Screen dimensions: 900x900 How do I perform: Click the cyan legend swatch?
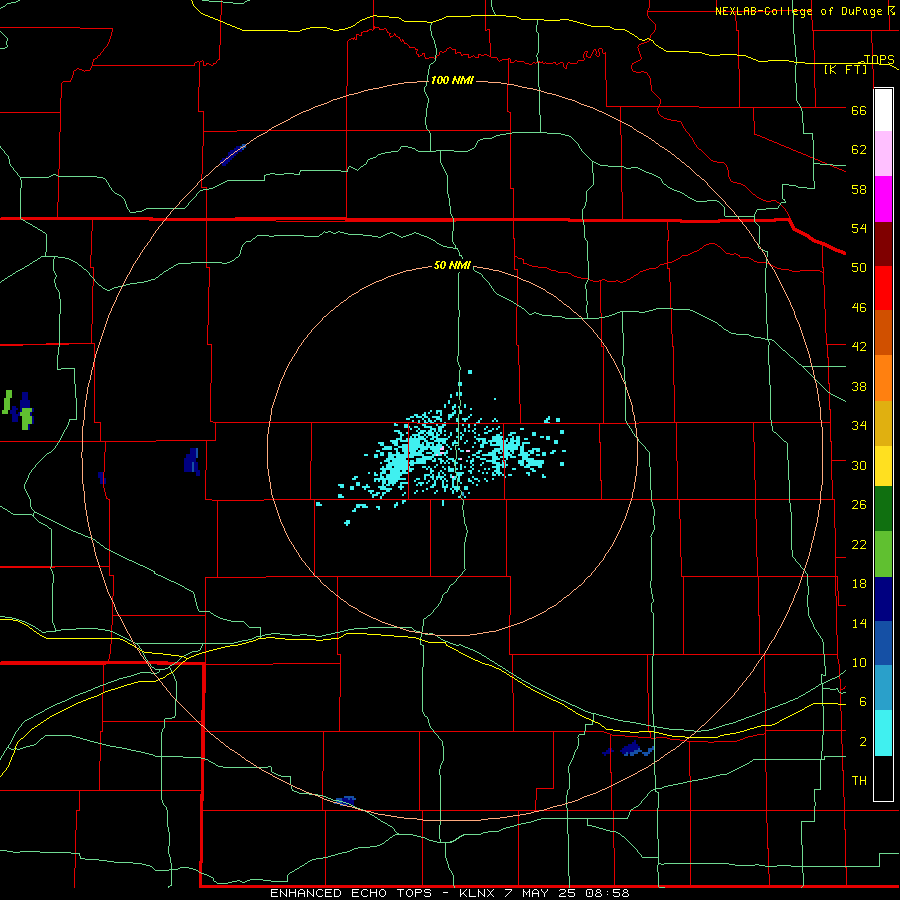[883, 733]
